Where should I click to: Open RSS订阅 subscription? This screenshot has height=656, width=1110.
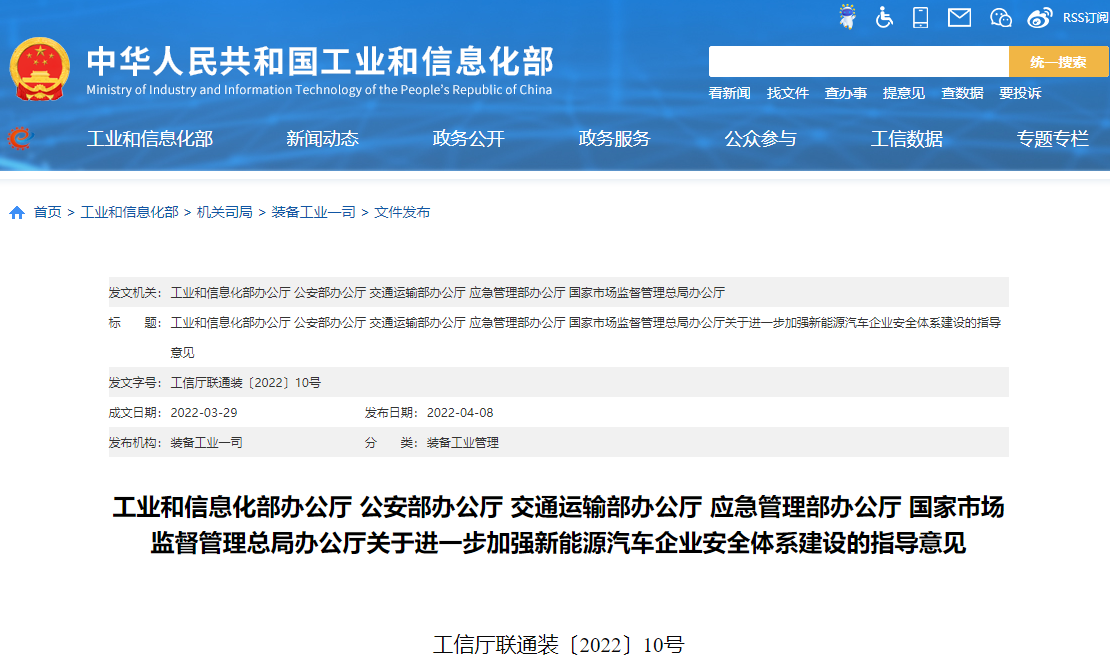pyautogui.click(x=1084, y=17)
